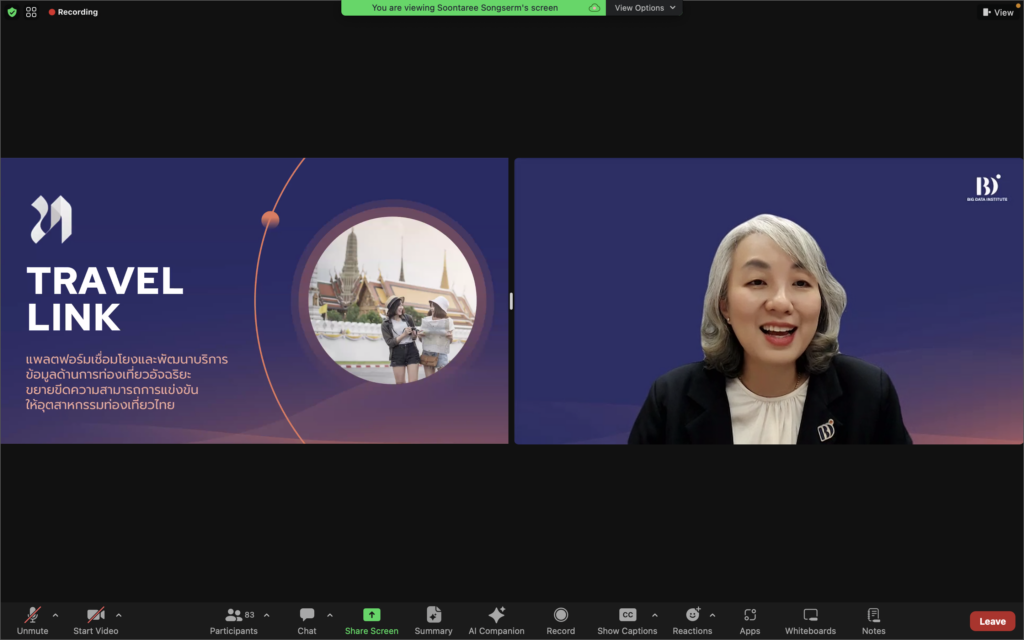Open Zoom Apps

750,615
